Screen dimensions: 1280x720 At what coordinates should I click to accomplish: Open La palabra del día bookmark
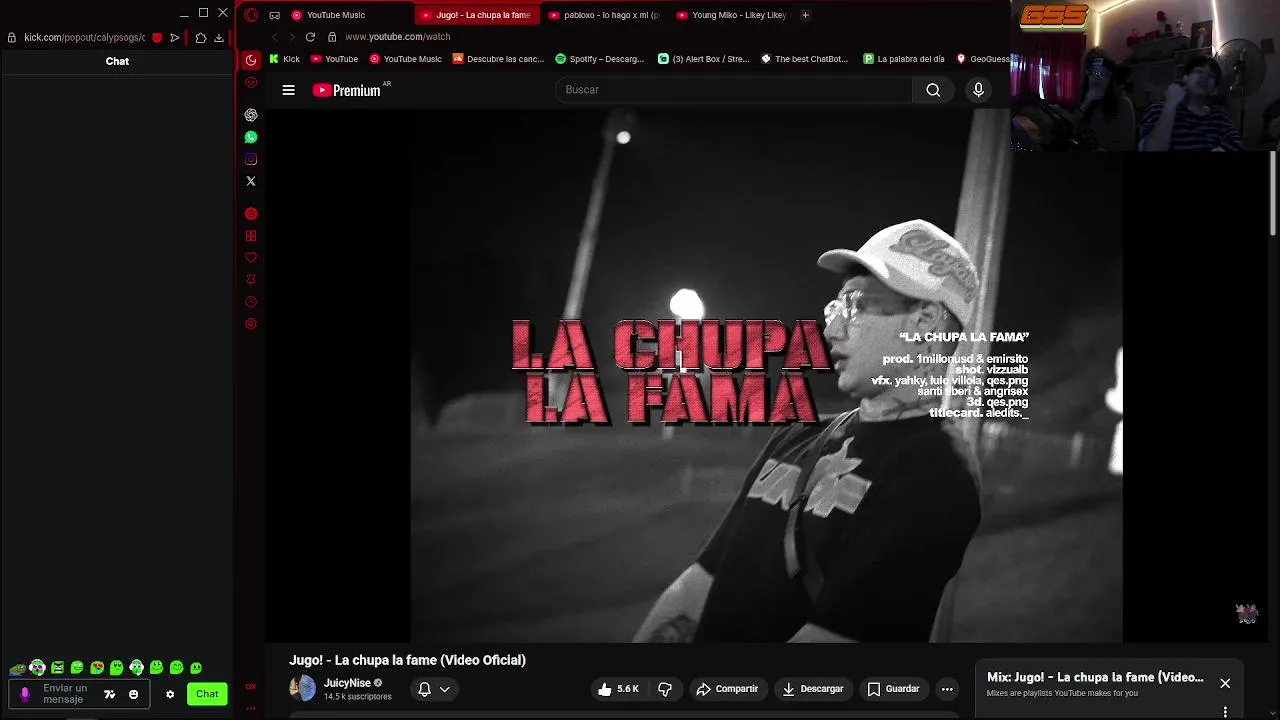coord(904,59)
